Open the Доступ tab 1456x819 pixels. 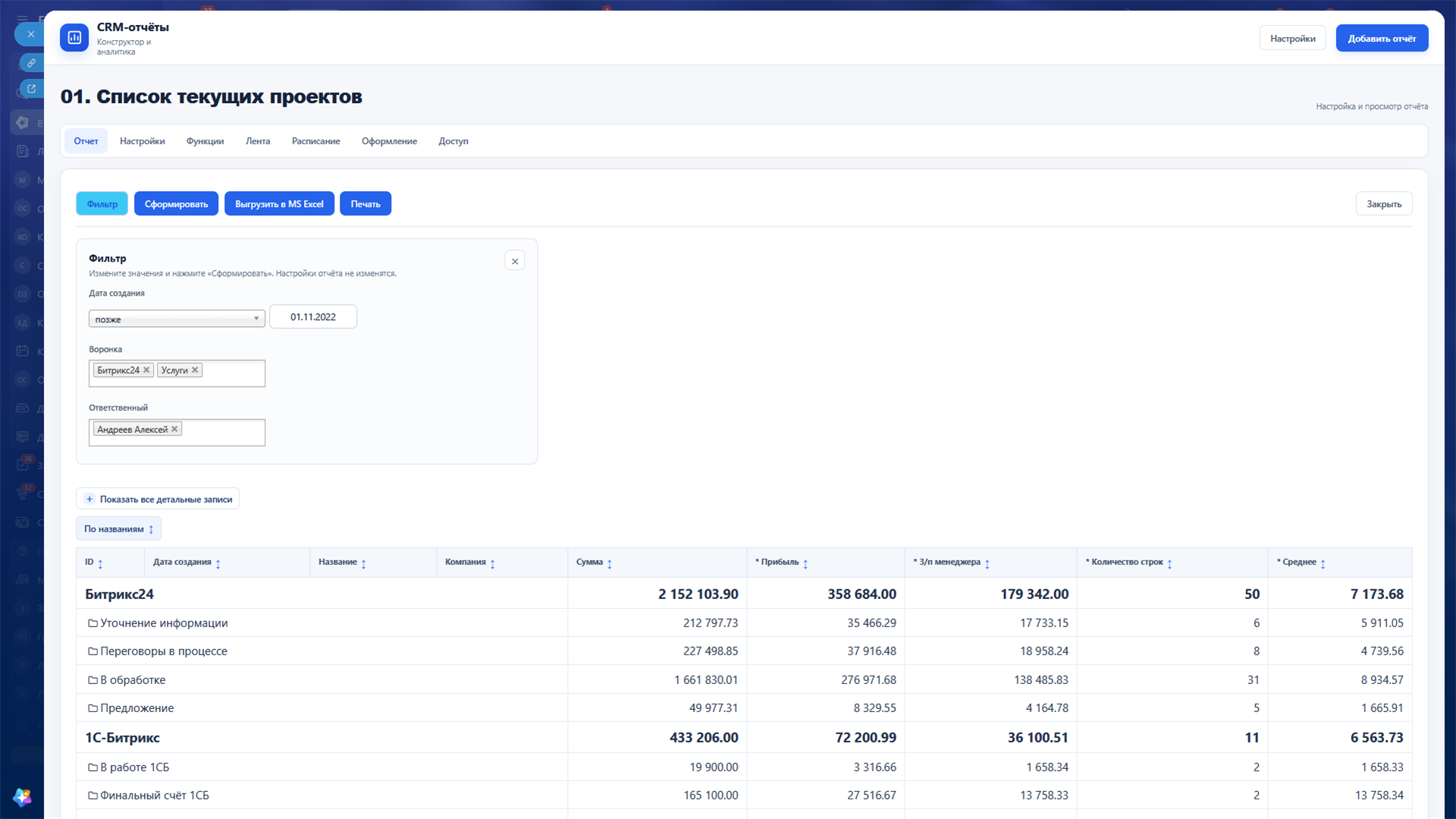pyautogui.click(x=453, y=141)
